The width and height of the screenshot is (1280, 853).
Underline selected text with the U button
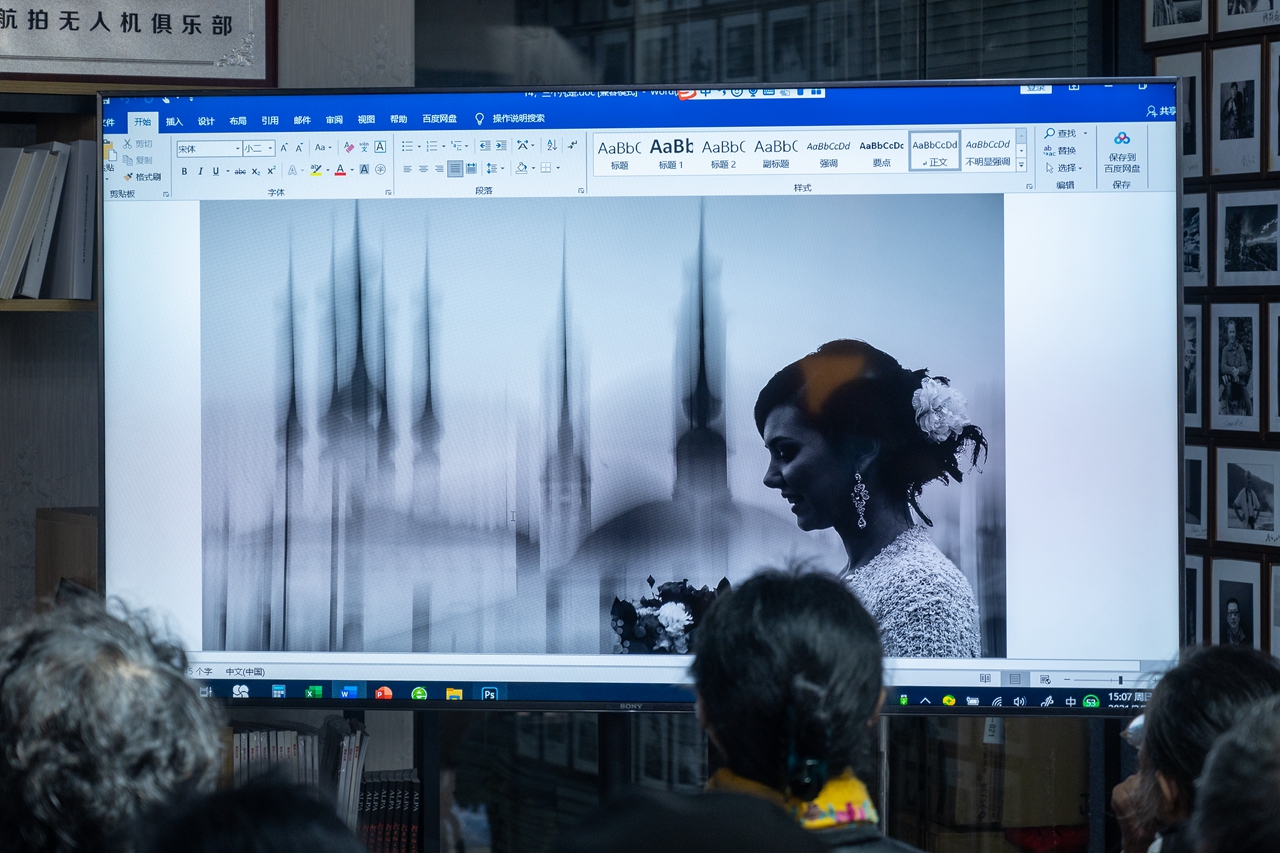(216, 171)
